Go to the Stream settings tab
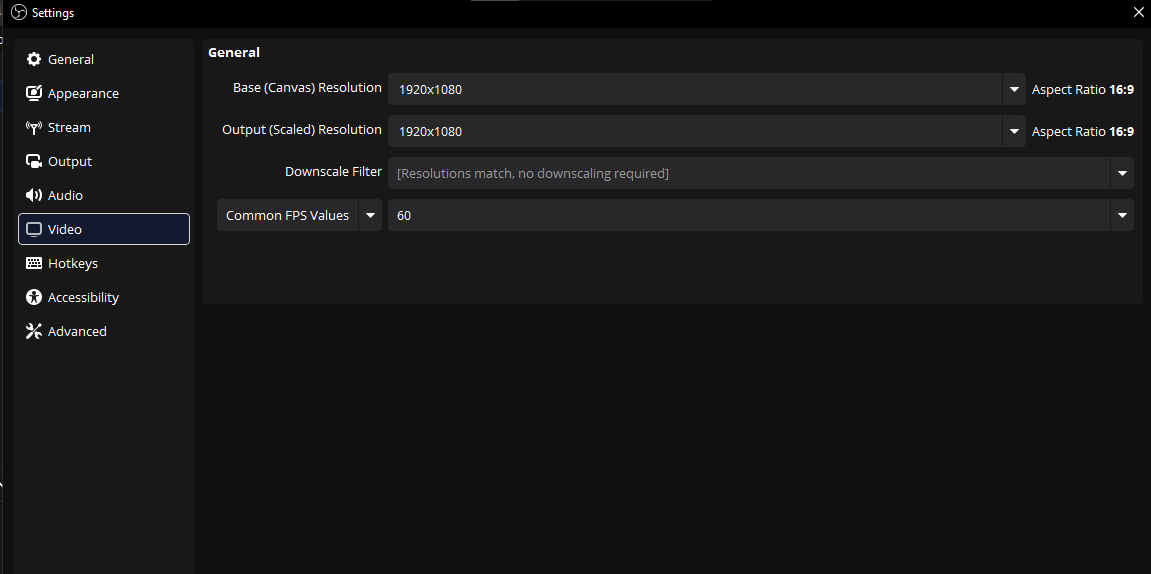The image size is (1151, 574). click(x=104, y=128)
